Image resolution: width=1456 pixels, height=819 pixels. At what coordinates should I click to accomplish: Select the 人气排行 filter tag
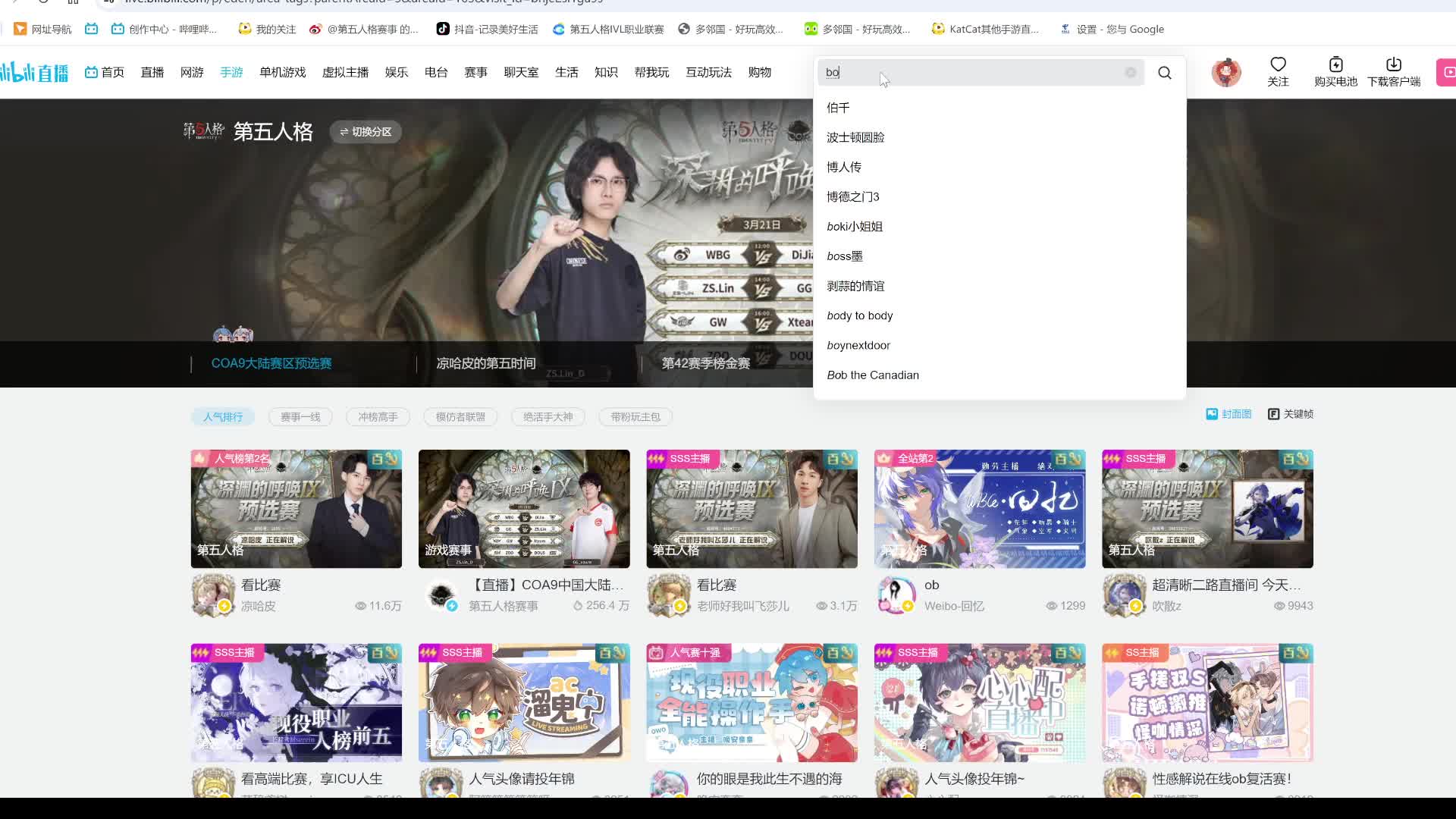click(222, 417)
